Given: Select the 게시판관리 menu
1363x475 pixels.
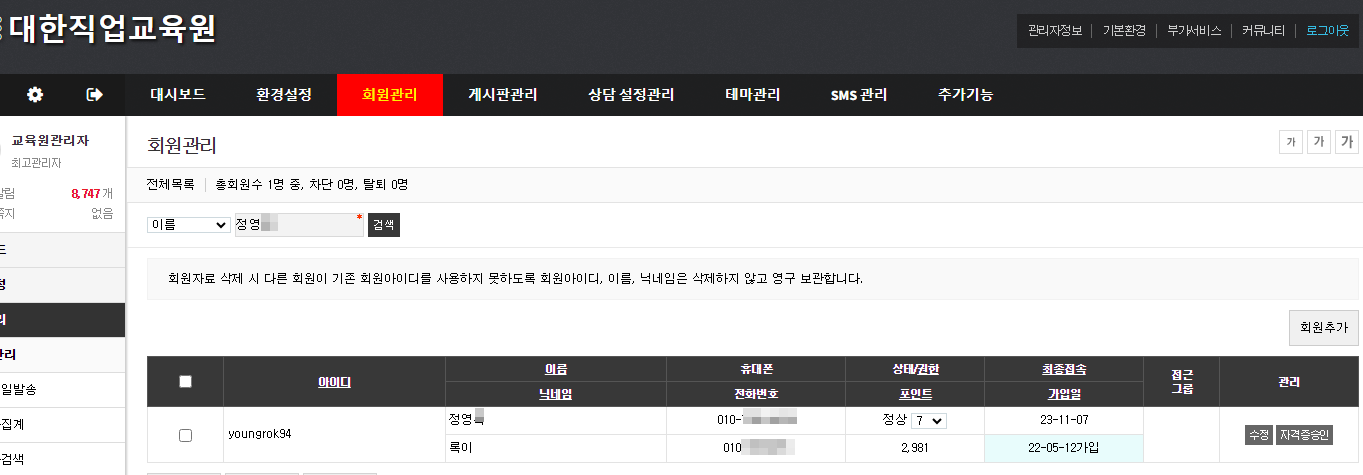Looking at the screenshot, I should [x=502, y=95].
